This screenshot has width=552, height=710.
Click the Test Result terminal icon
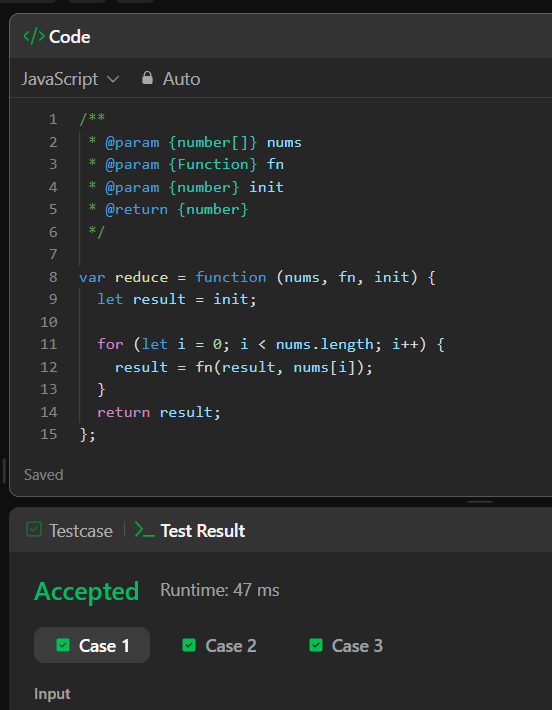point(144,530)
